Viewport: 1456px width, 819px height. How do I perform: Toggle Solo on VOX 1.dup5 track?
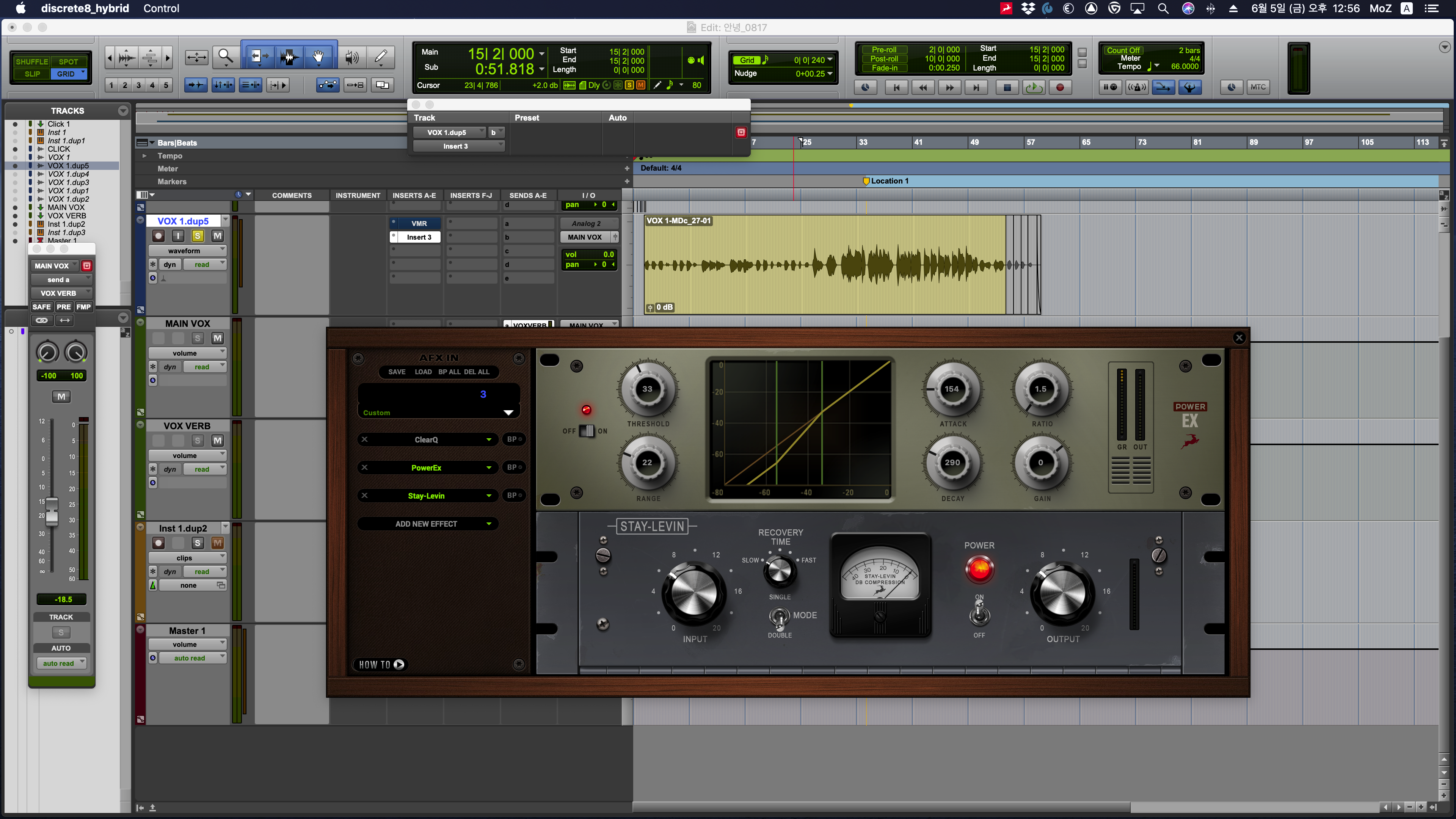tap(197, 236)
